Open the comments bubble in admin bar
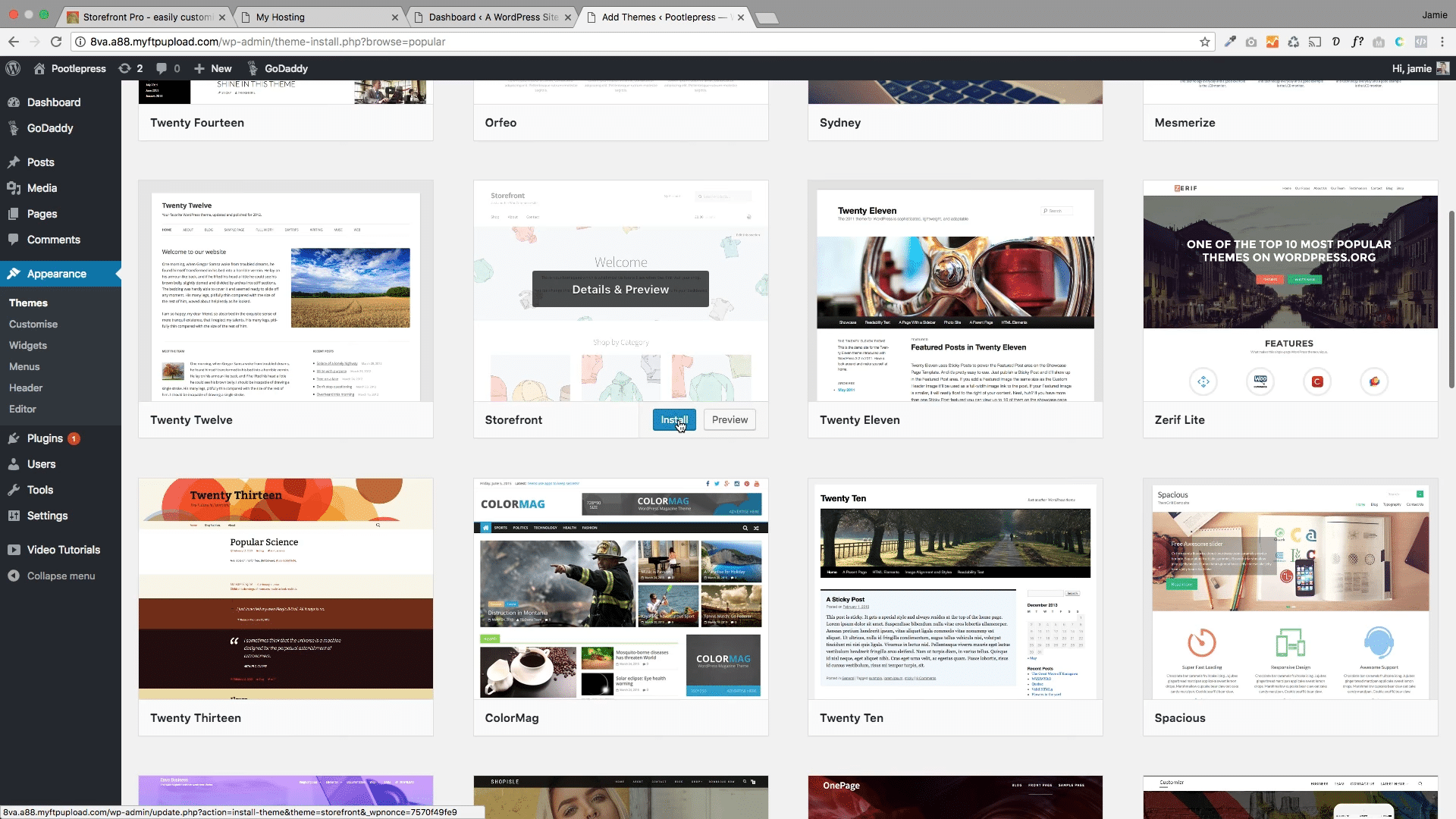1456x819 pixels. [x=168, y=68]
